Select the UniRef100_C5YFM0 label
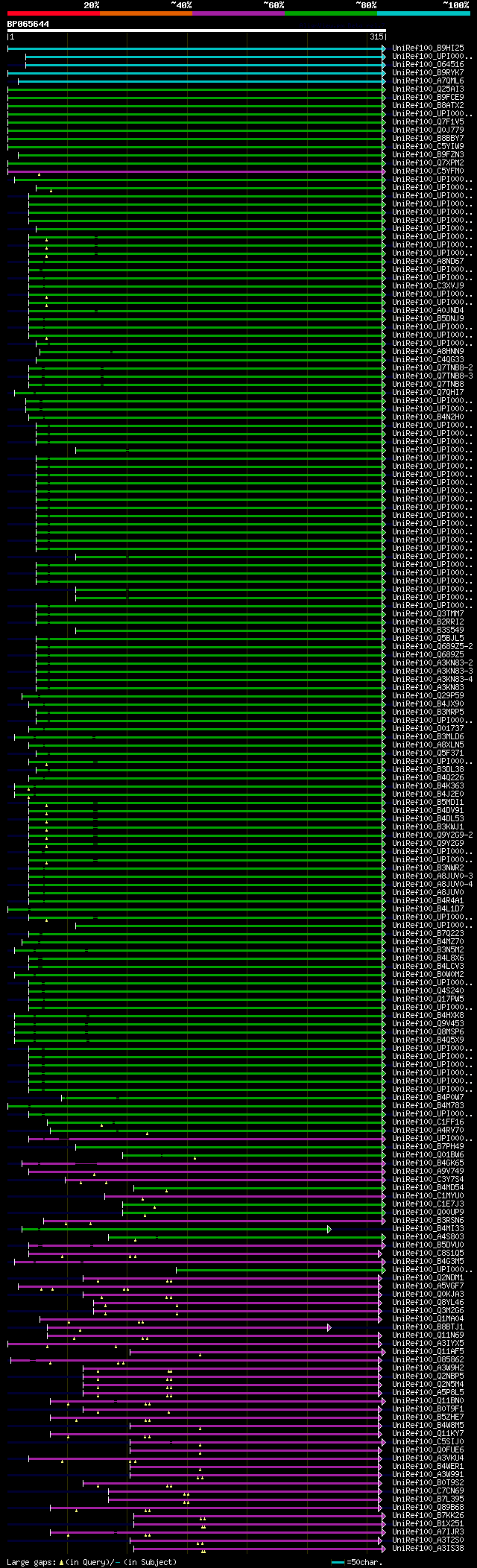Image resolution: width=477 pixels, height=1568 pixels. [428, 171]
